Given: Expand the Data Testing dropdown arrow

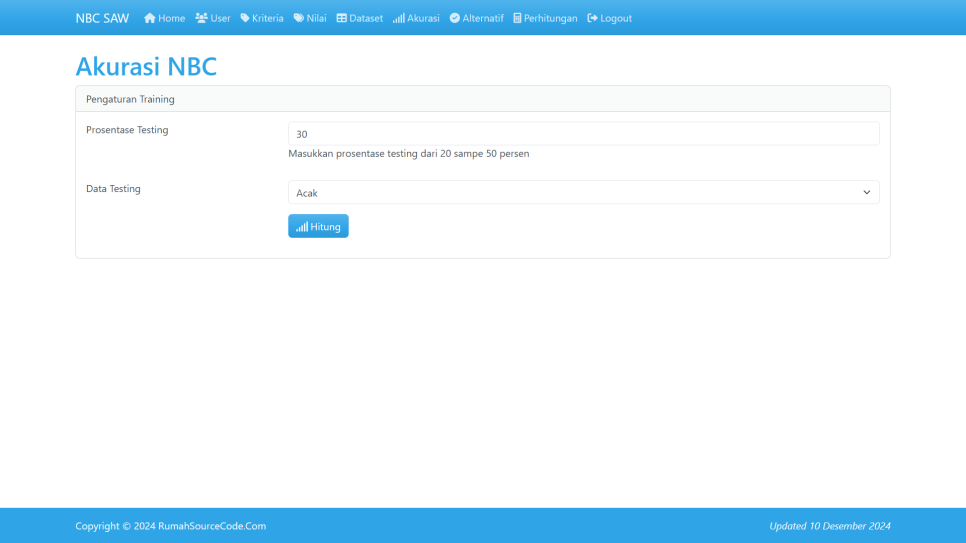Looking at the screenshot, I should click(866, 193).
